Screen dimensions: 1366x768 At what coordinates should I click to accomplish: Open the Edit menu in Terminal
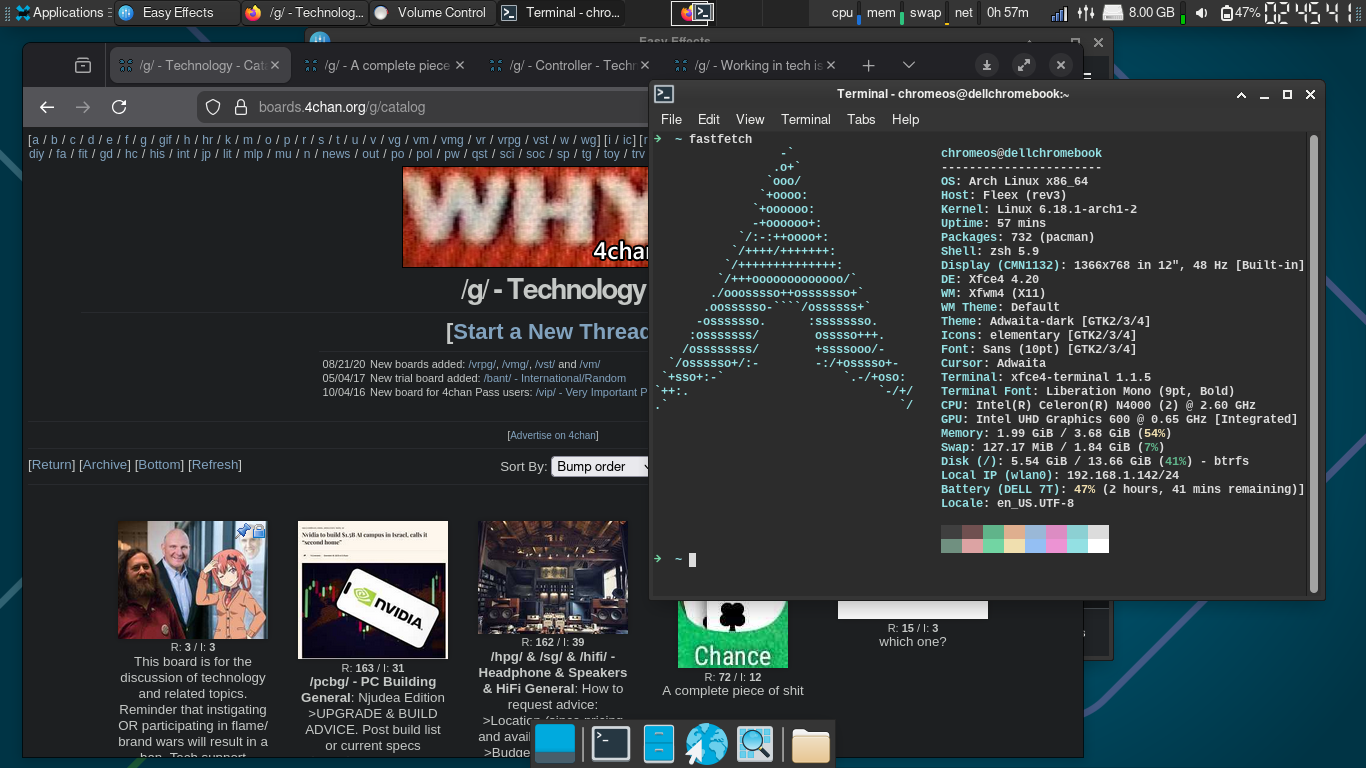tap(709, 119)
